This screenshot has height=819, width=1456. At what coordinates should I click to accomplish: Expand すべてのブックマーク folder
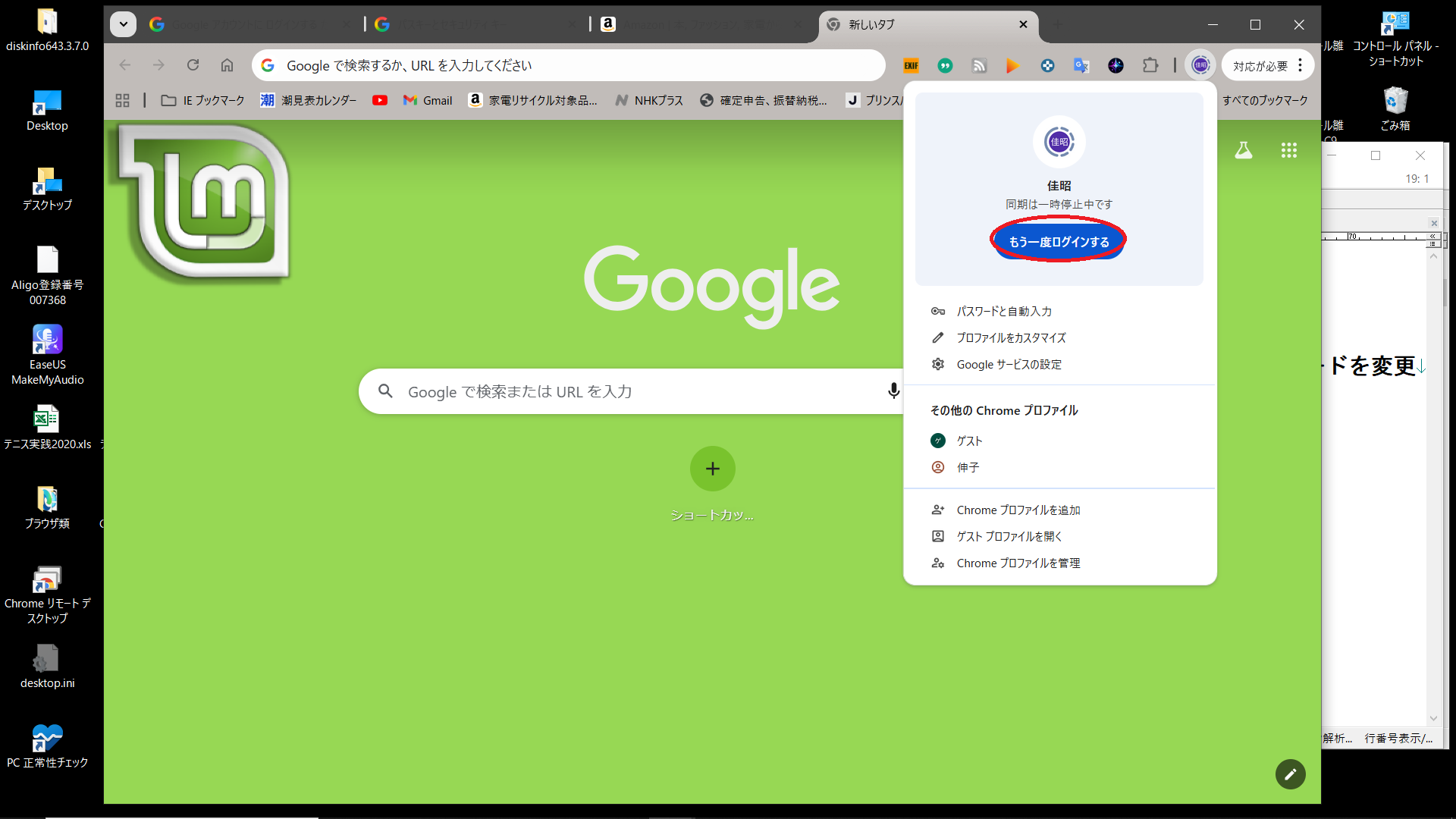(1264, 100)
